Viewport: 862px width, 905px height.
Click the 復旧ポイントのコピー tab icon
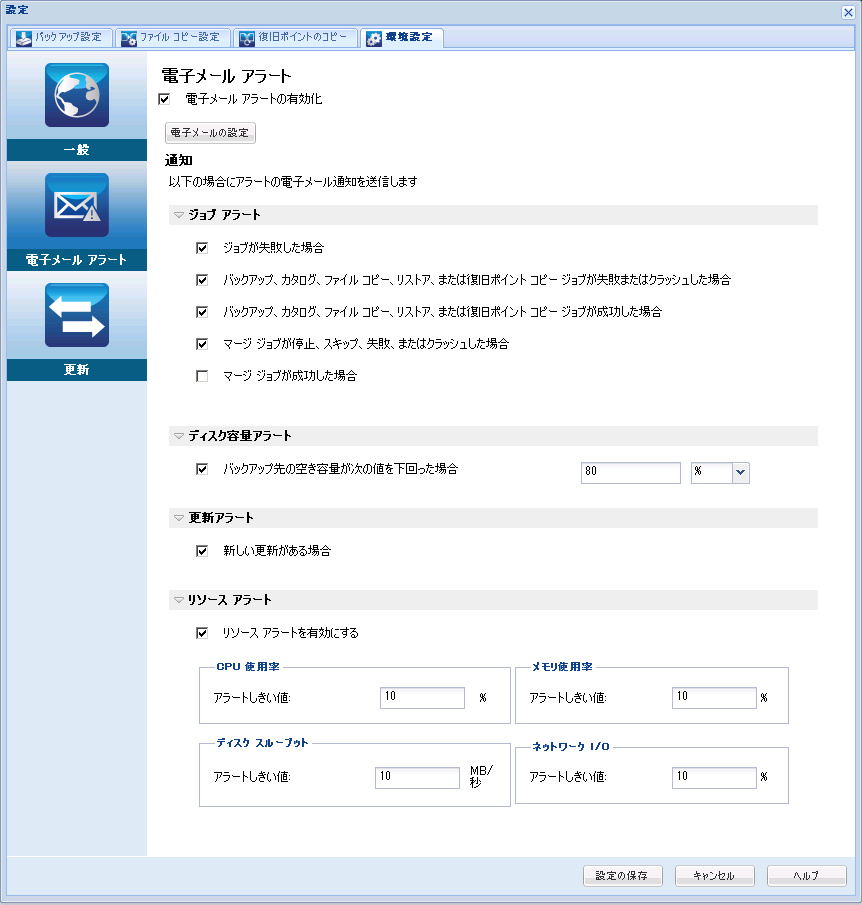pos(247,38)
